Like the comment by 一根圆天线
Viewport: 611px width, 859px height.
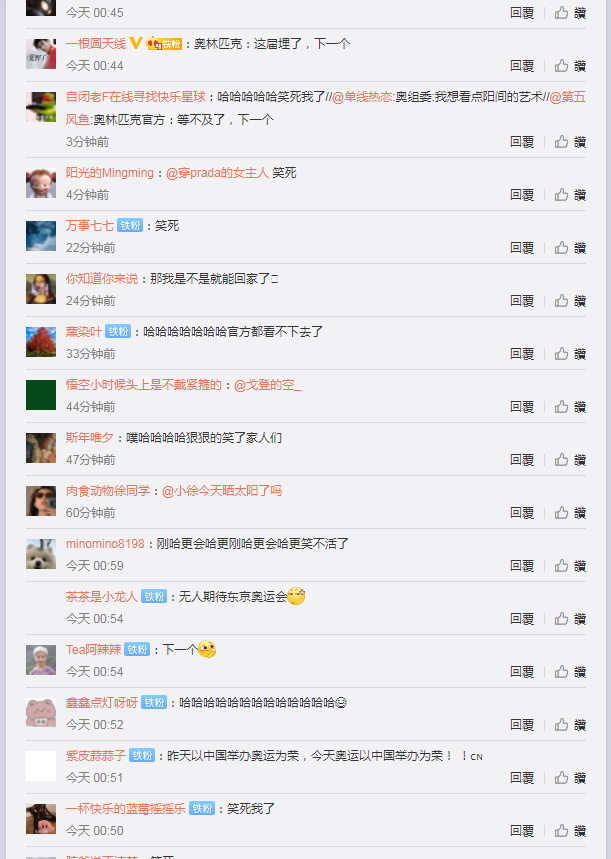(570, 66)
